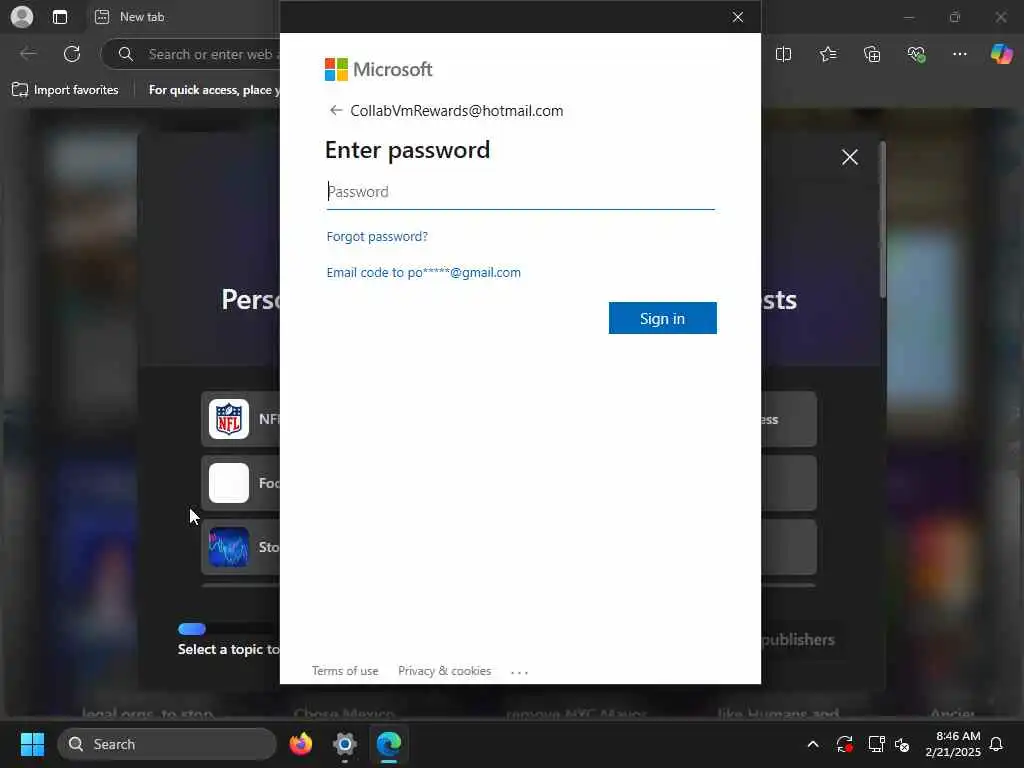This screenshot has height=768, width=1024.
Task: Open the tab actions menu icon
Action: (59, 17)
